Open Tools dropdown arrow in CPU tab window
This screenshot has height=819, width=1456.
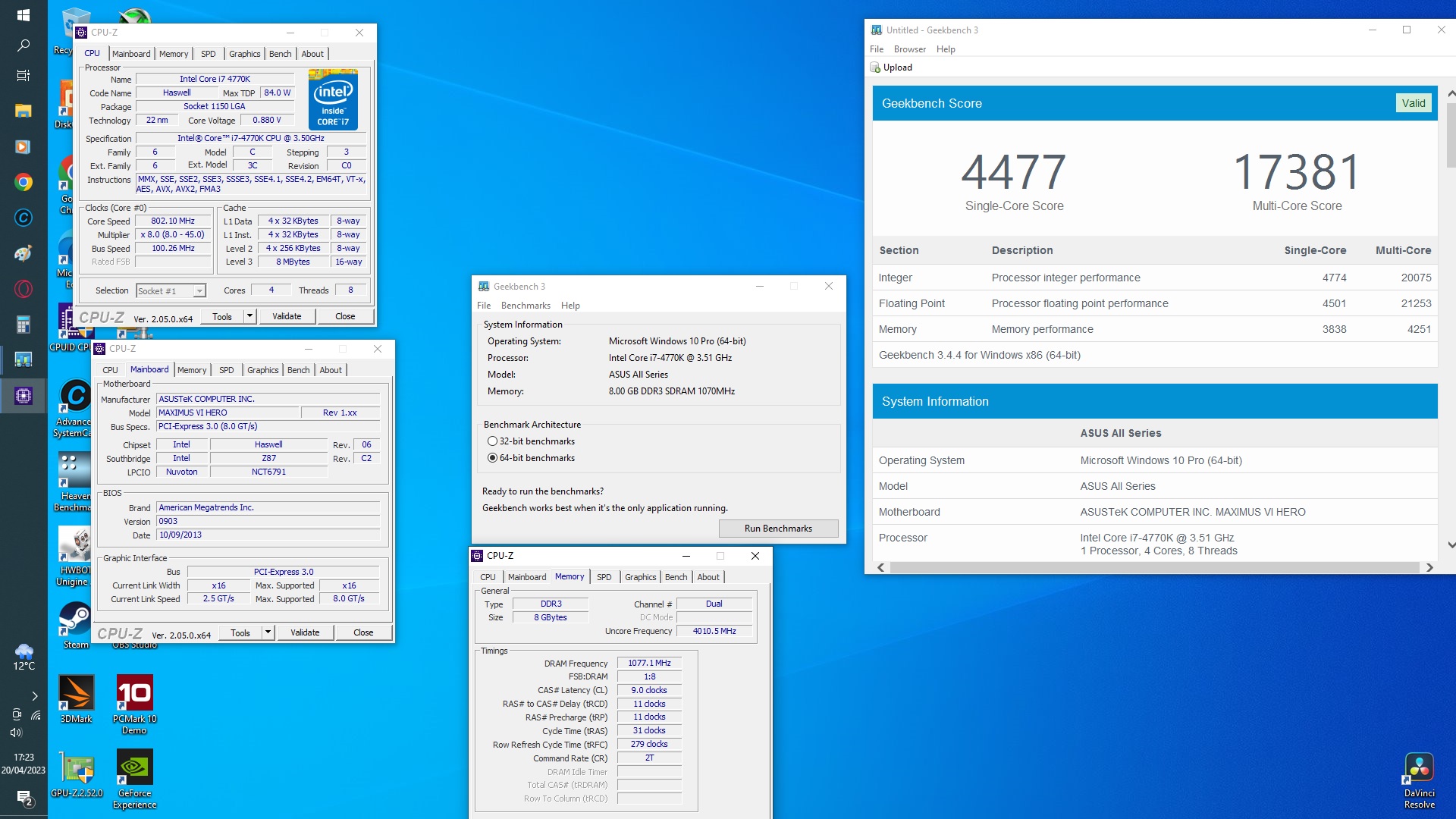pos(249,316)
